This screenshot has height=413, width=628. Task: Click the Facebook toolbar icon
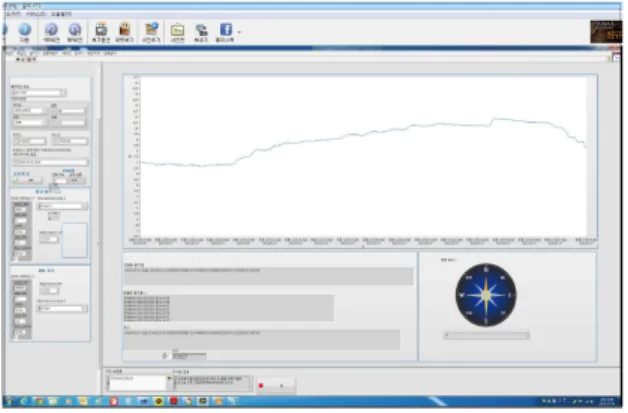[226, 29]
